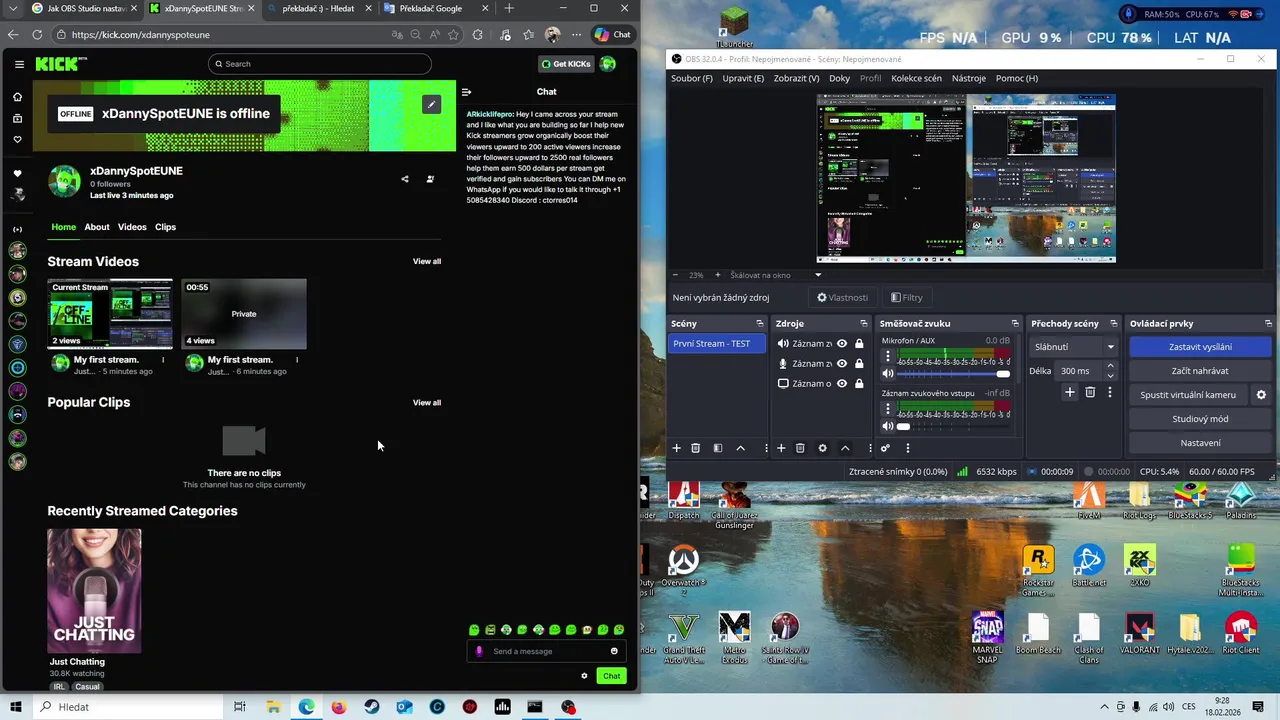This screenshot has height=720, width=1280.
Task: Unlock the display capture source
Action: click(859, 384)
